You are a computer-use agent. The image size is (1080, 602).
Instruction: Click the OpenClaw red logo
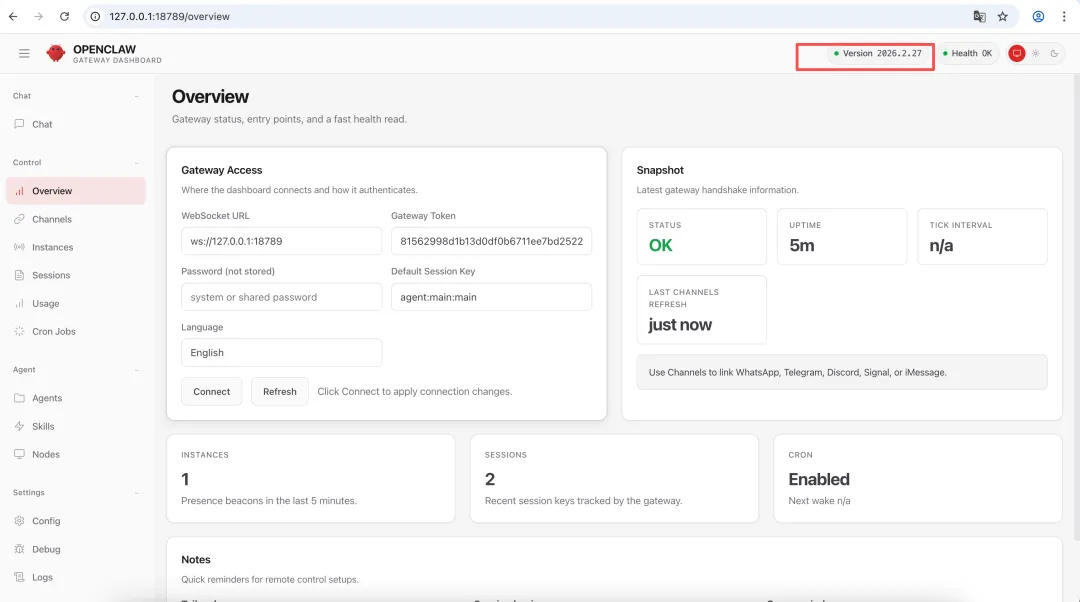pos(56,53)
